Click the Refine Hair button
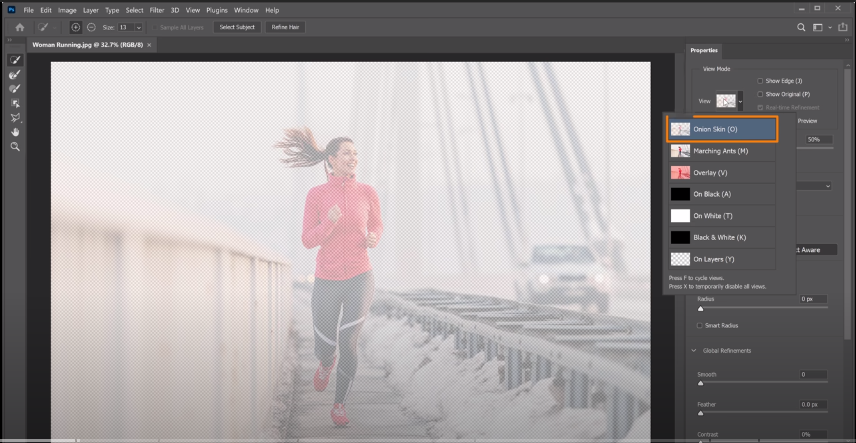Viewport: 856px width, 443px height. coord(286,27)
